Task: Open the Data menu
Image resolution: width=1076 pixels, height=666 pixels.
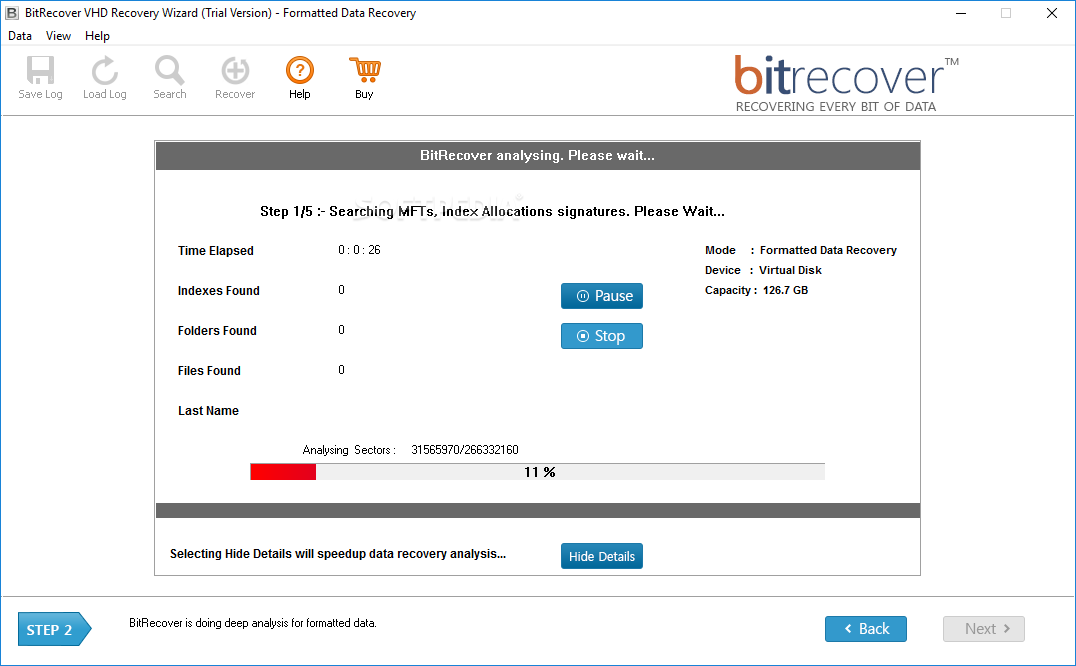Action: point(20,36)
